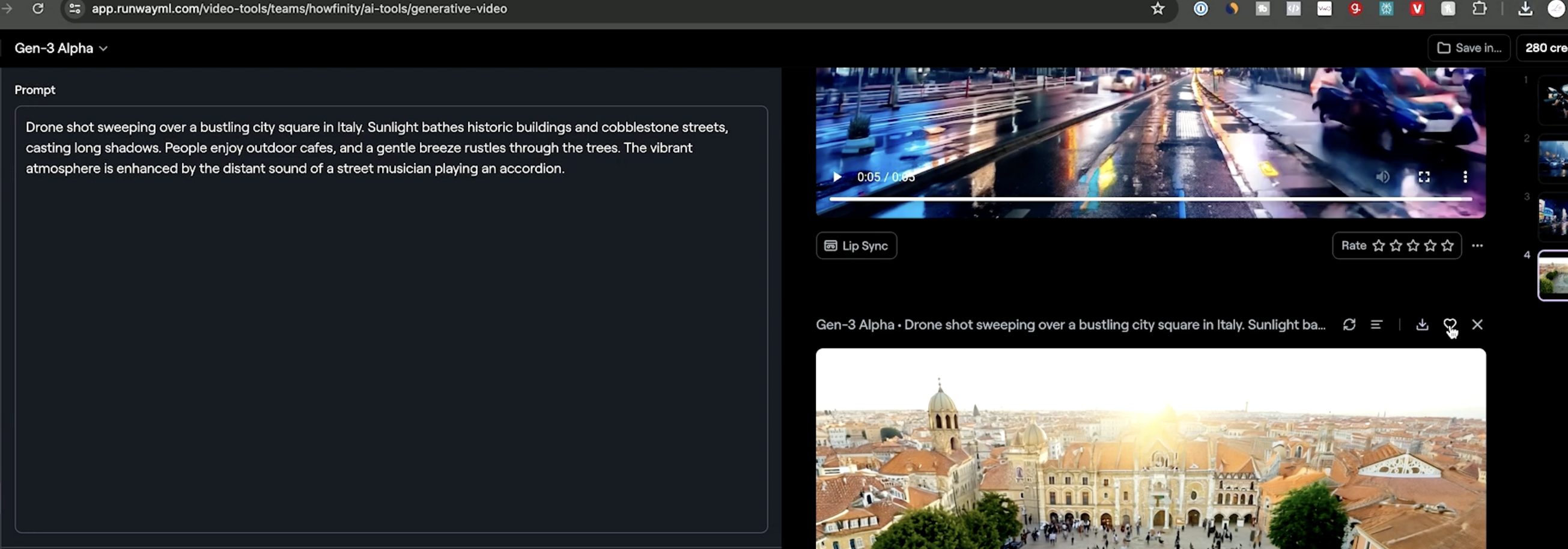Seek along the video progress bar
Image resolution: width=1568 pixels, height=549 pixels.
coord(1150,198)
